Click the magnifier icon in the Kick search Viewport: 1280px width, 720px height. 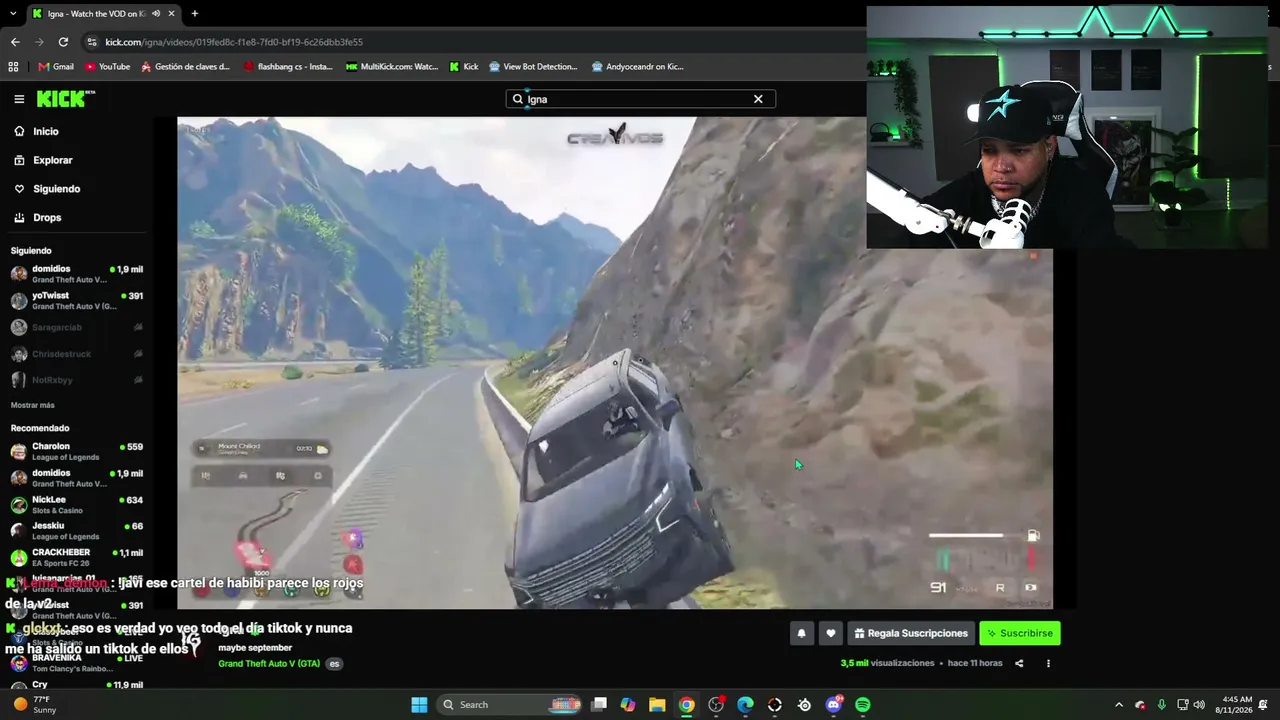(x=518, y=99)
